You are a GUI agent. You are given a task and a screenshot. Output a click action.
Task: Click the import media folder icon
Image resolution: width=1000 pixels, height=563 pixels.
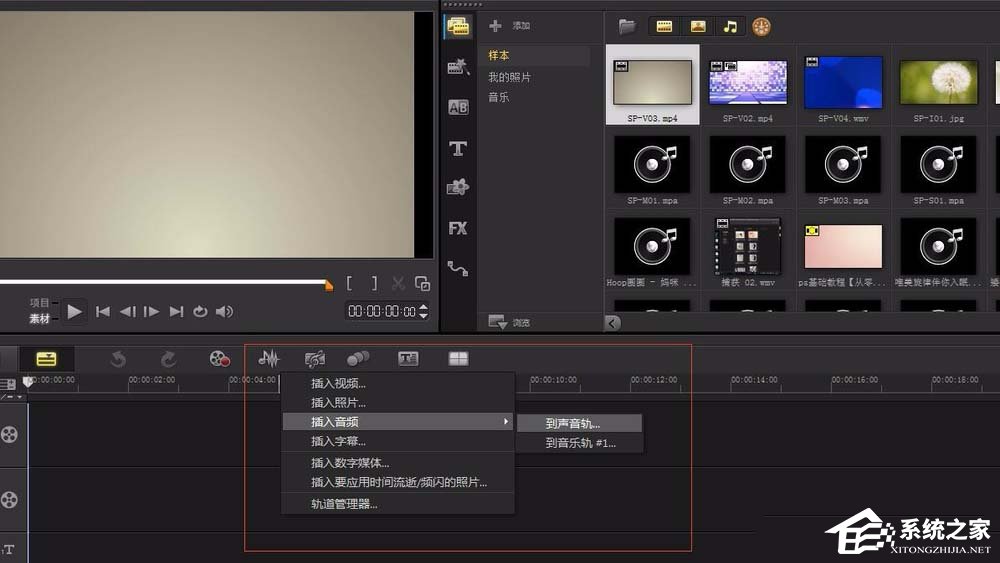tap(627, 26)
